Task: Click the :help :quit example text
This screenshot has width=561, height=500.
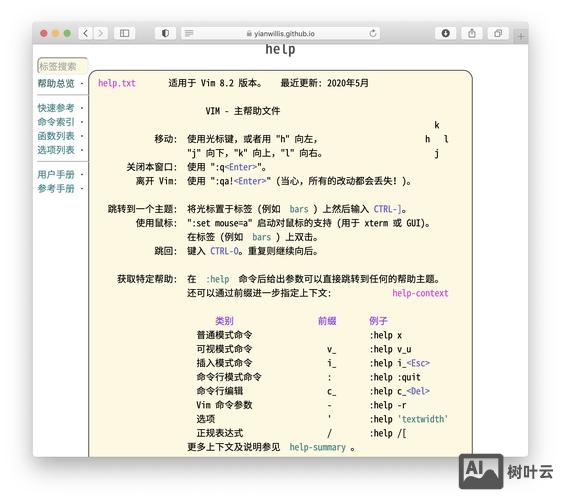Action: 395,378
